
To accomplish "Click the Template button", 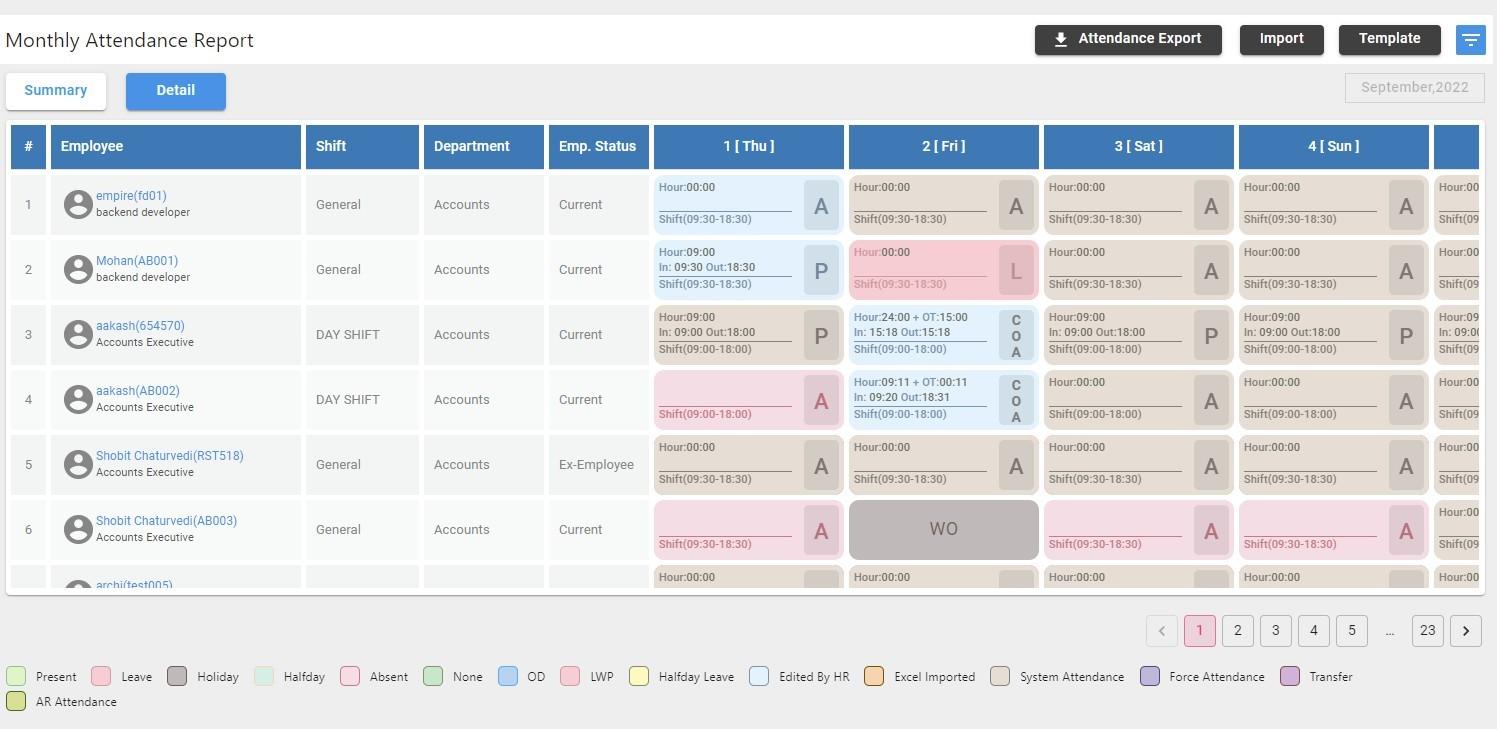I will [x=1390, y=40].
